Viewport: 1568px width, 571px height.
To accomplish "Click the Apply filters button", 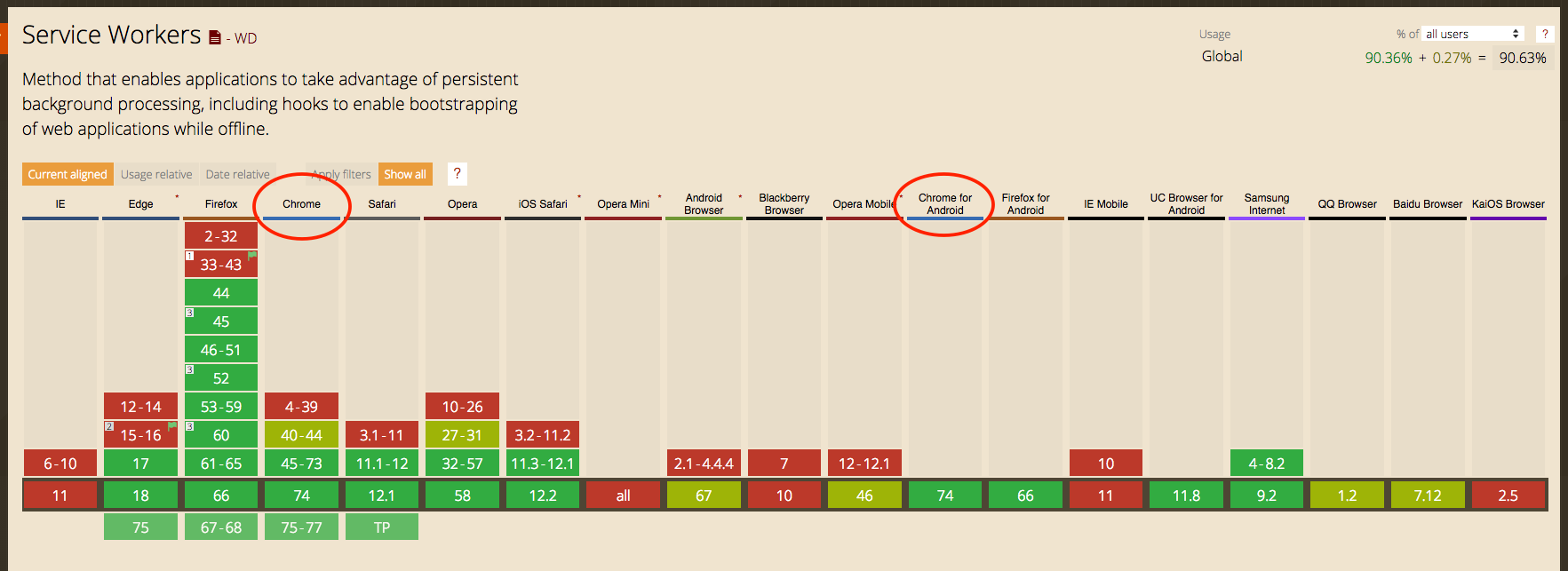I will tap(341, 174).
